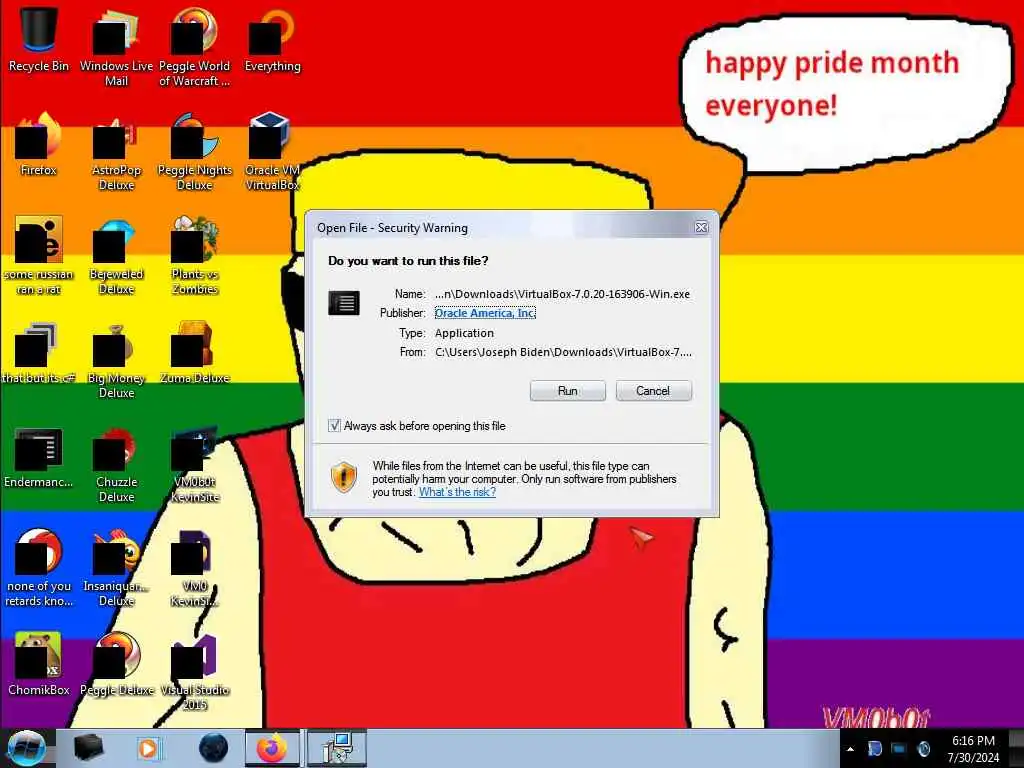
Task: Select the Peggle Deluxe desktop icon
Action: 116,664
